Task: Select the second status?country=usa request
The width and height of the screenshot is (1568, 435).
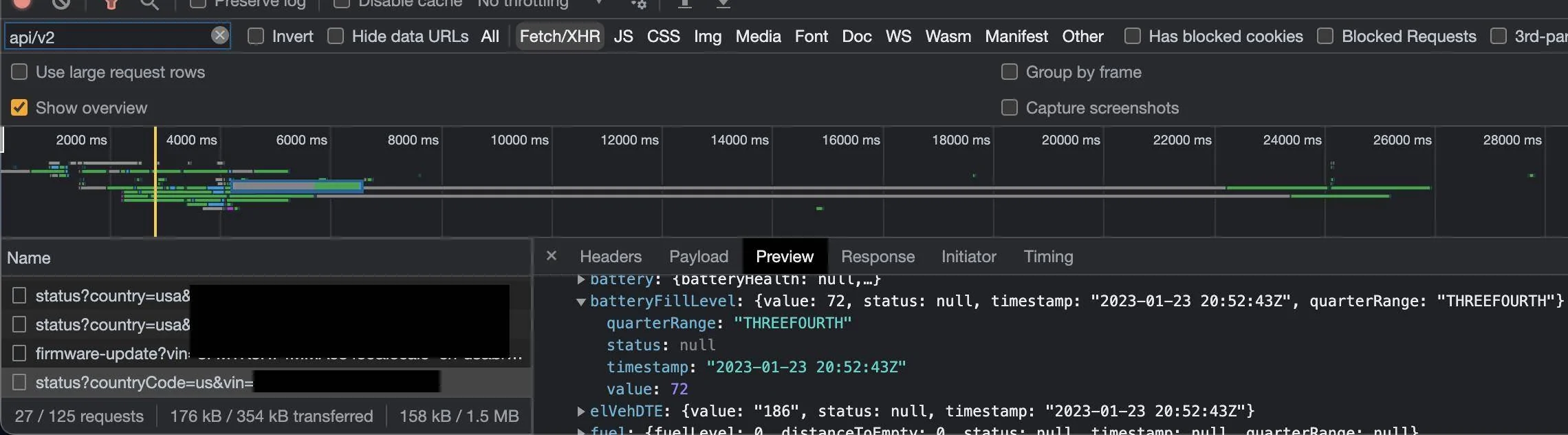Action: point(266,325)
